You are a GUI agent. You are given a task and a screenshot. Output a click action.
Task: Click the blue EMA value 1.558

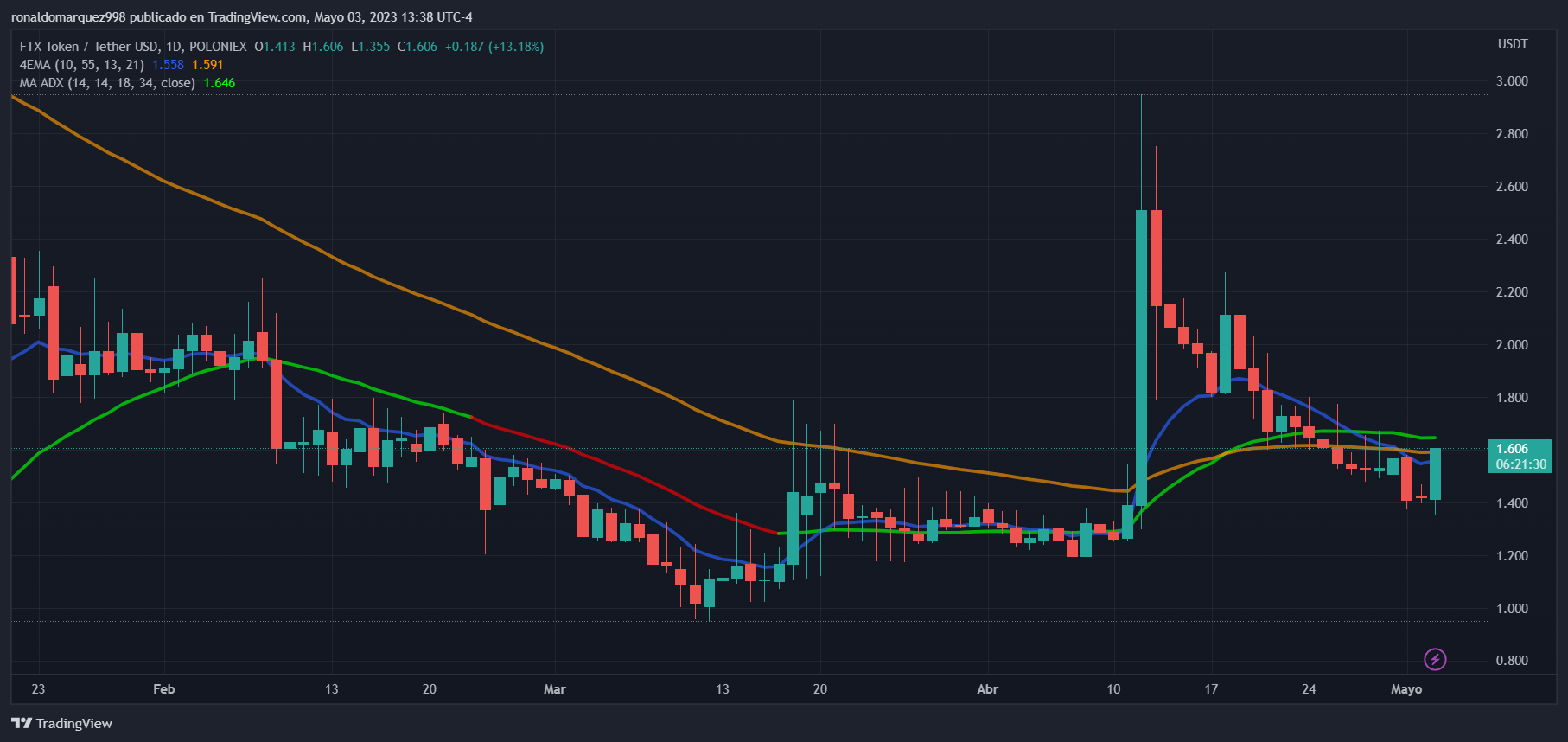[x=168, y=65]
